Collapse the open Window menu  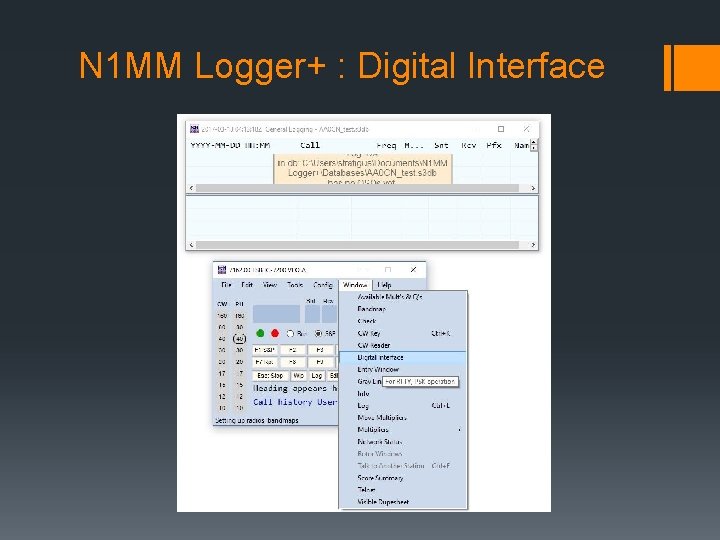(x=355, y=285)
